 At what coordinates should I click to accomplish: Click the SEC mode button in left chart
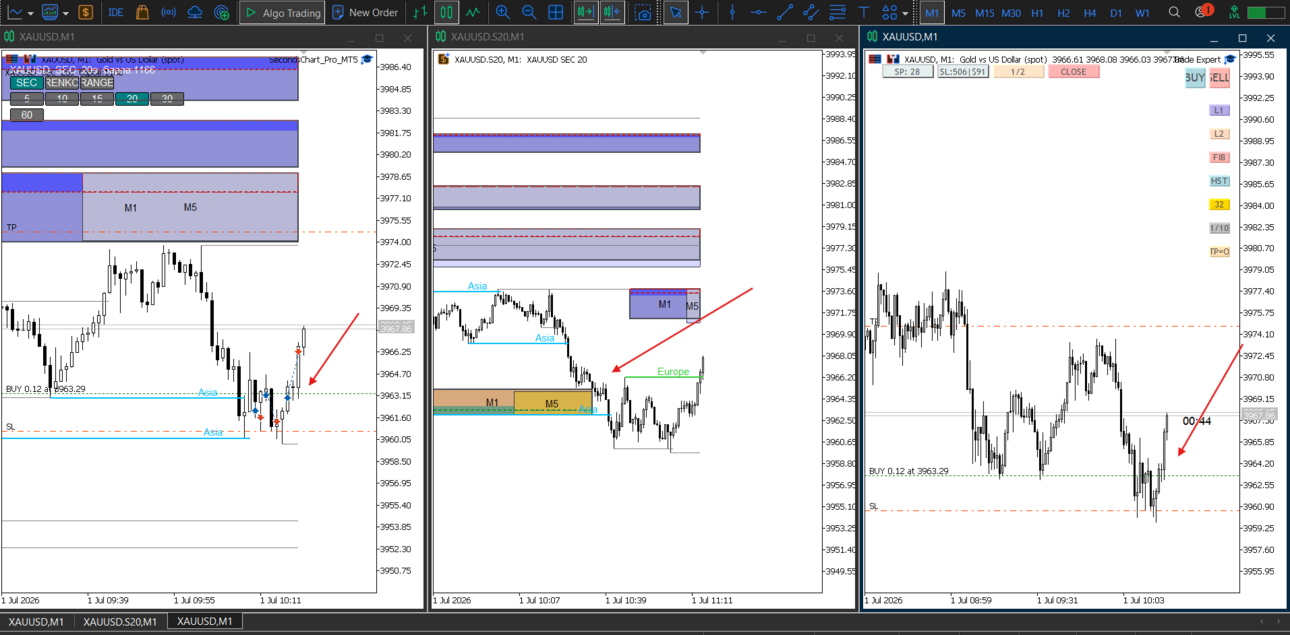pos(27,83)
